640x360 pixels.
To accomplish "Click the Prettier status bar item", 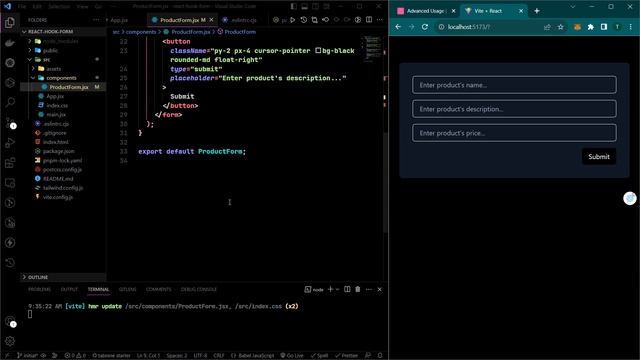I will (346, 356).
